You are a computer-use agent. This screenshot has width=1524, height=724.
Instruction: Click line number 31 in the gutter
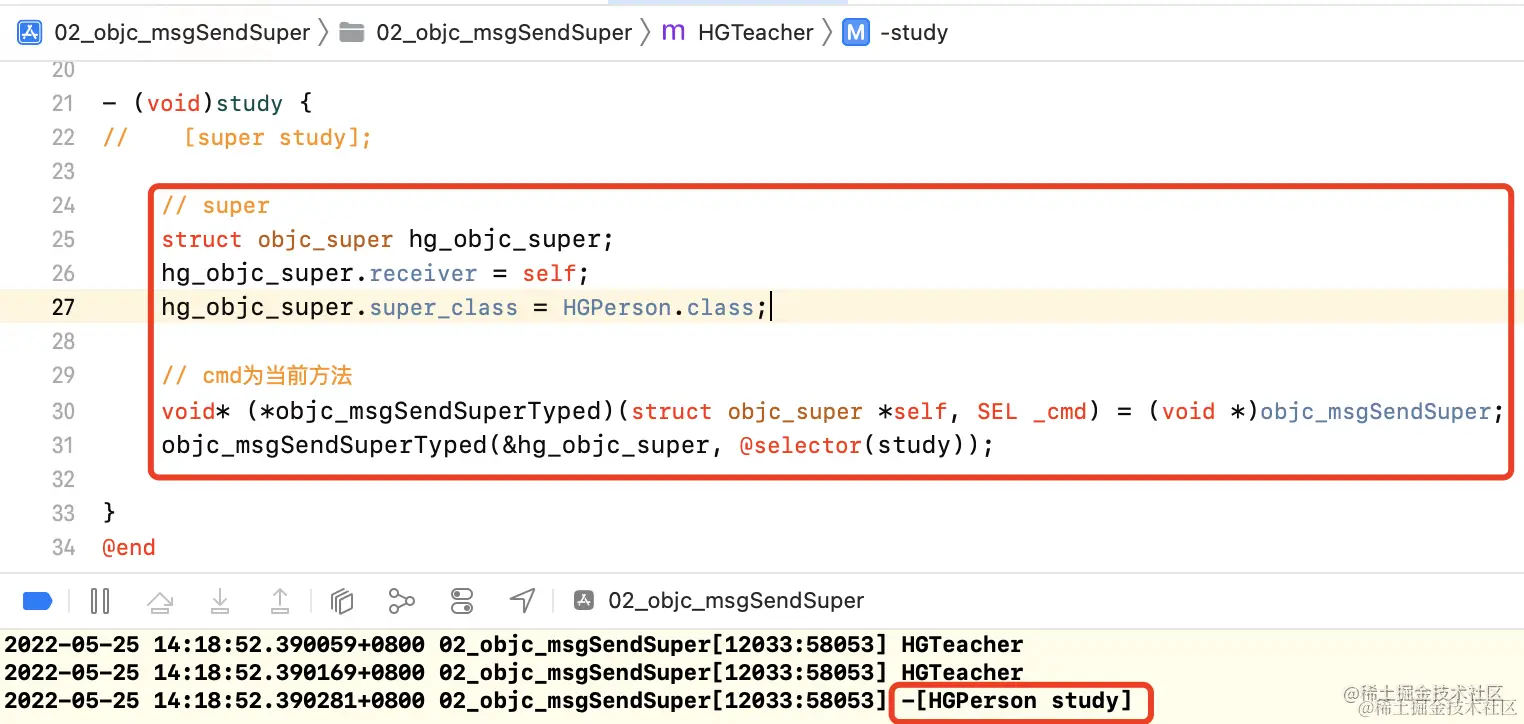(63, 445)
